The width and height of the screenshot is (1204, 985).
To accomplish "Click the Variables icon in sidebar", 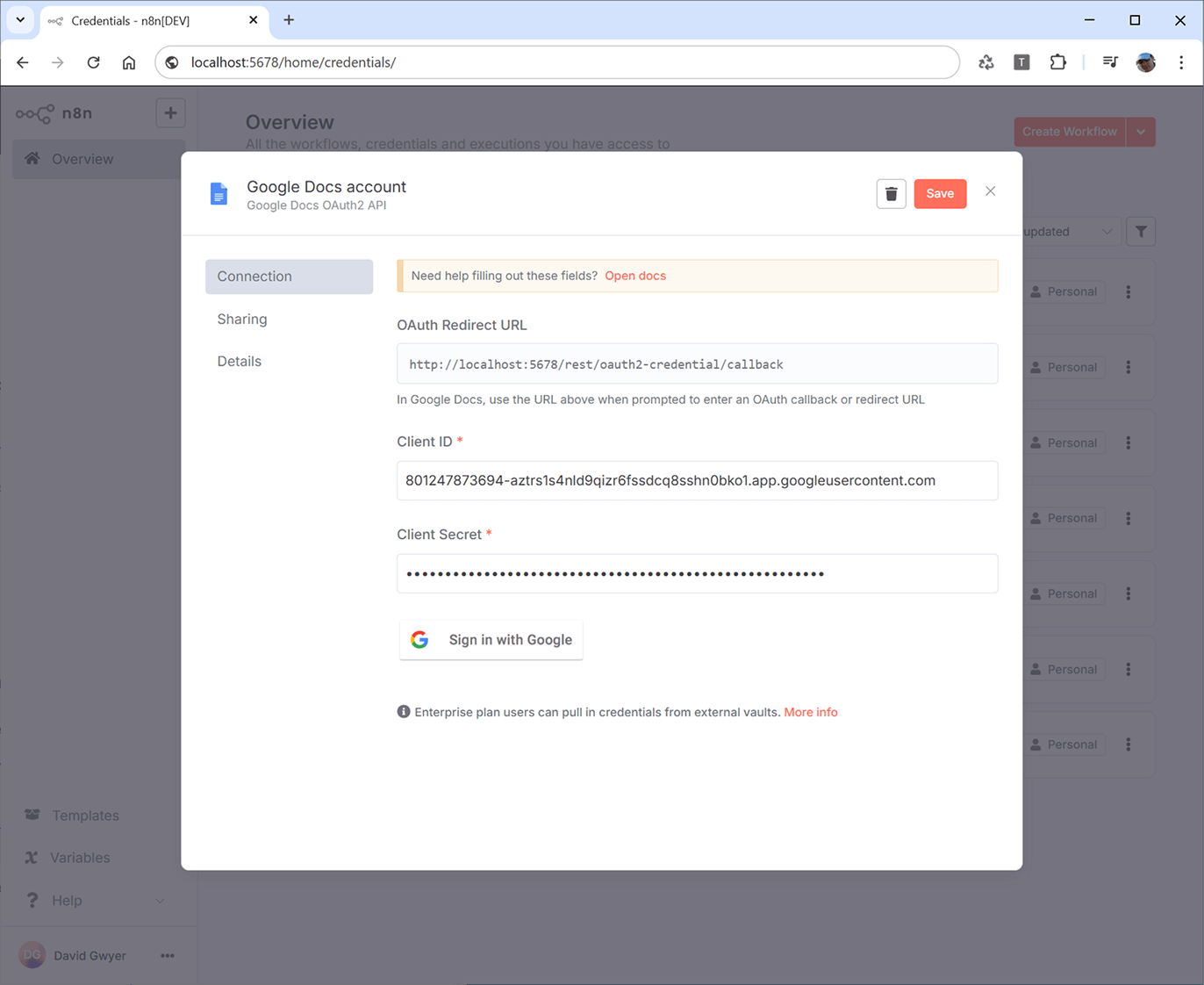I will 32,858.
